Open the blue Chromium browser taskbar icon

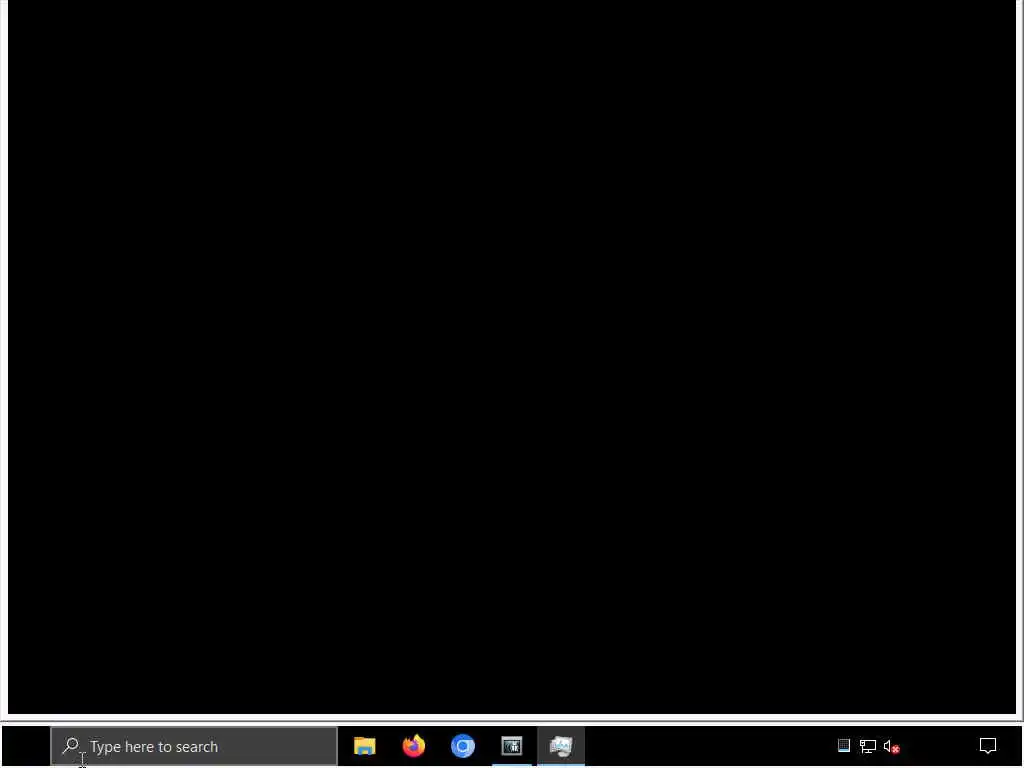coord(463,746)
